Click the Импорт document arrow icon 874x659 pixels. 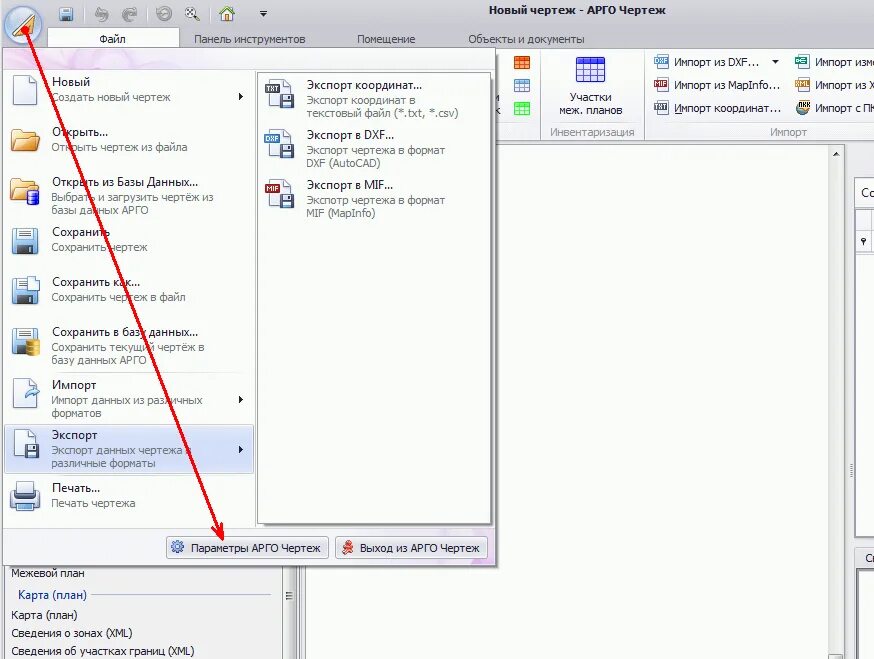coord(26,393)
